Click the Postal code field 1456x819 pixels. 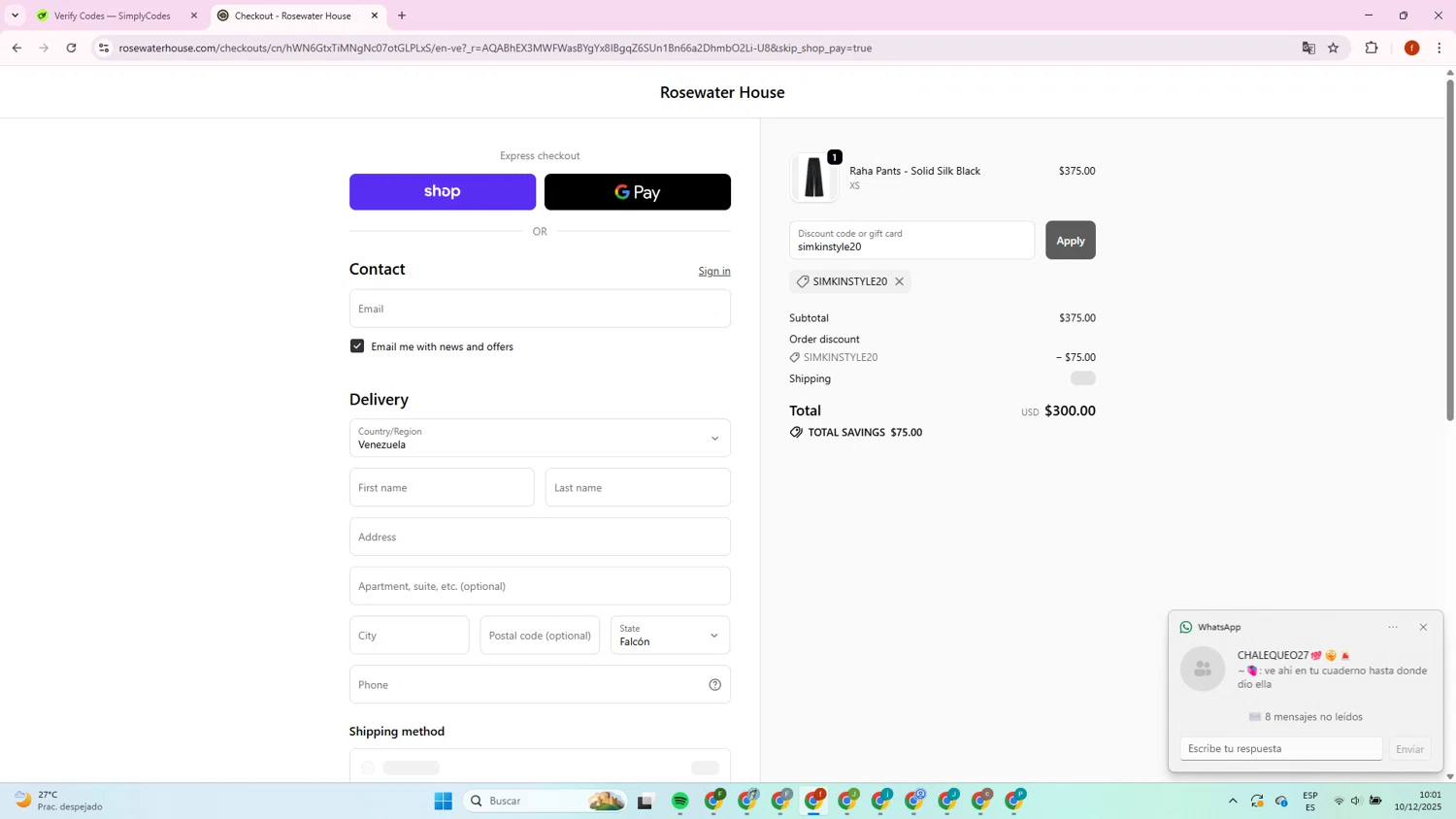click(540, 636)
